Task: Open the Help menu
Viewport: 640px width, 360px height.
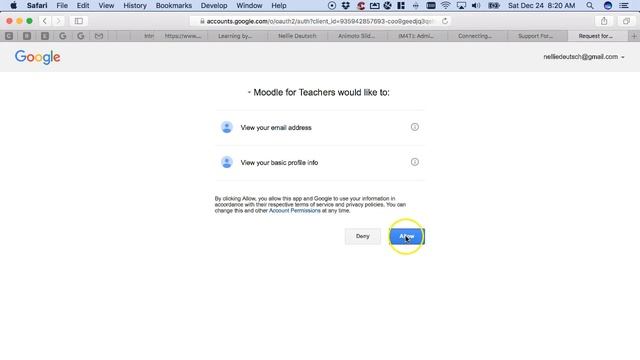Action: pyautogui.click(x=279, y=5)
